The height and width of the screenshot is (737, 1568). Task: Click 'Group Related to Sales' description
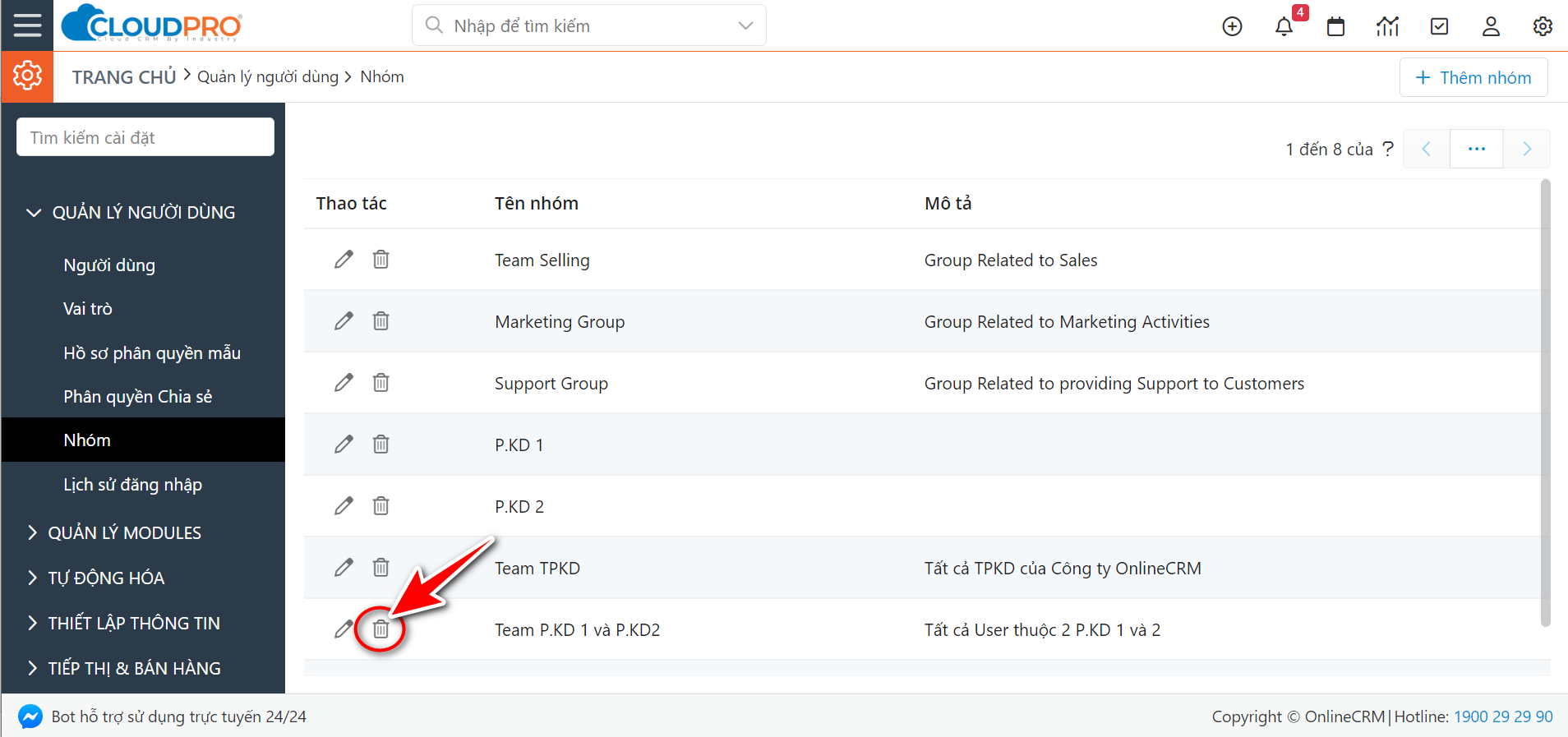pos(1011,260)
